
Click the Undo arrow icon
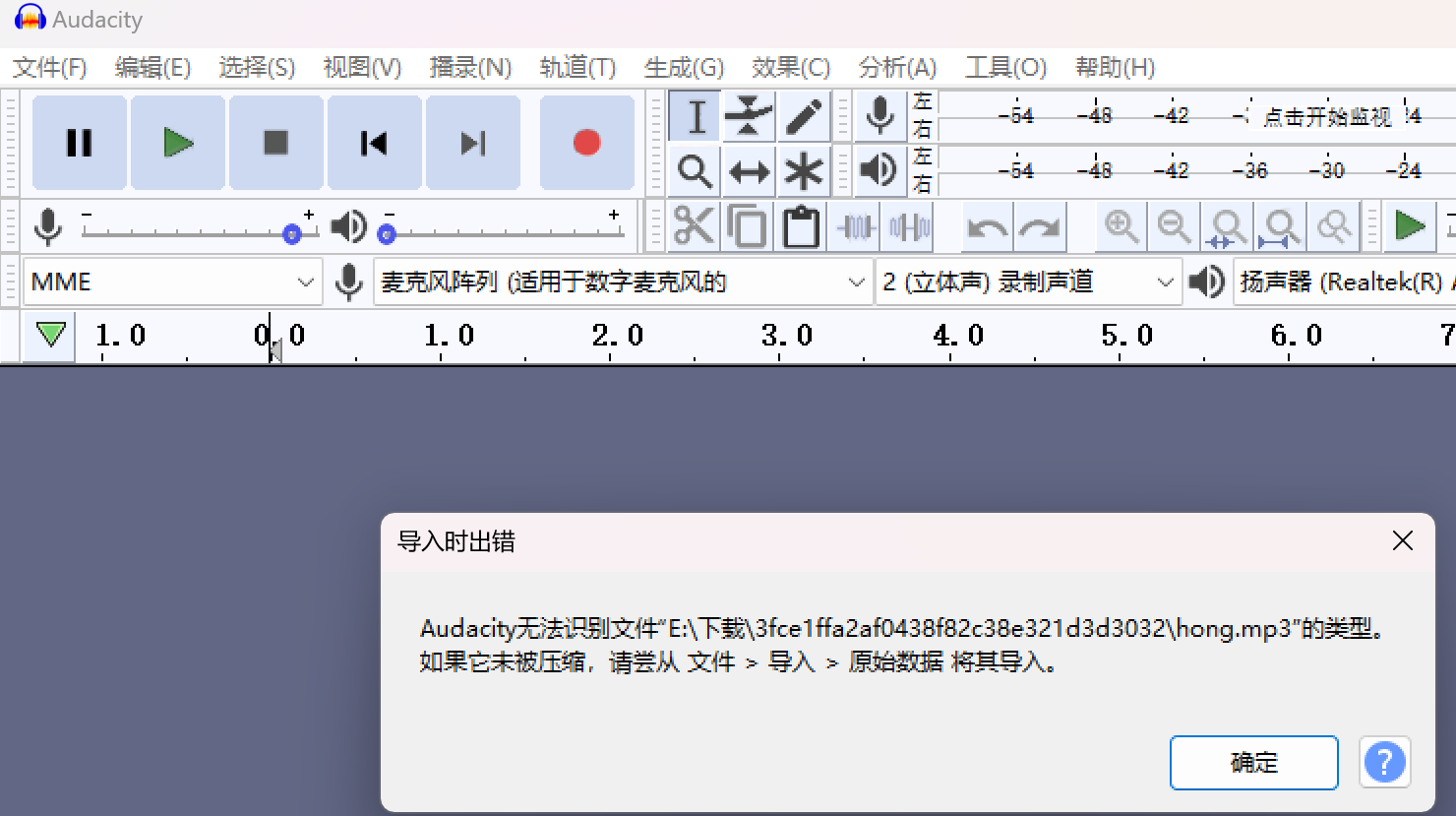(987, 227)
